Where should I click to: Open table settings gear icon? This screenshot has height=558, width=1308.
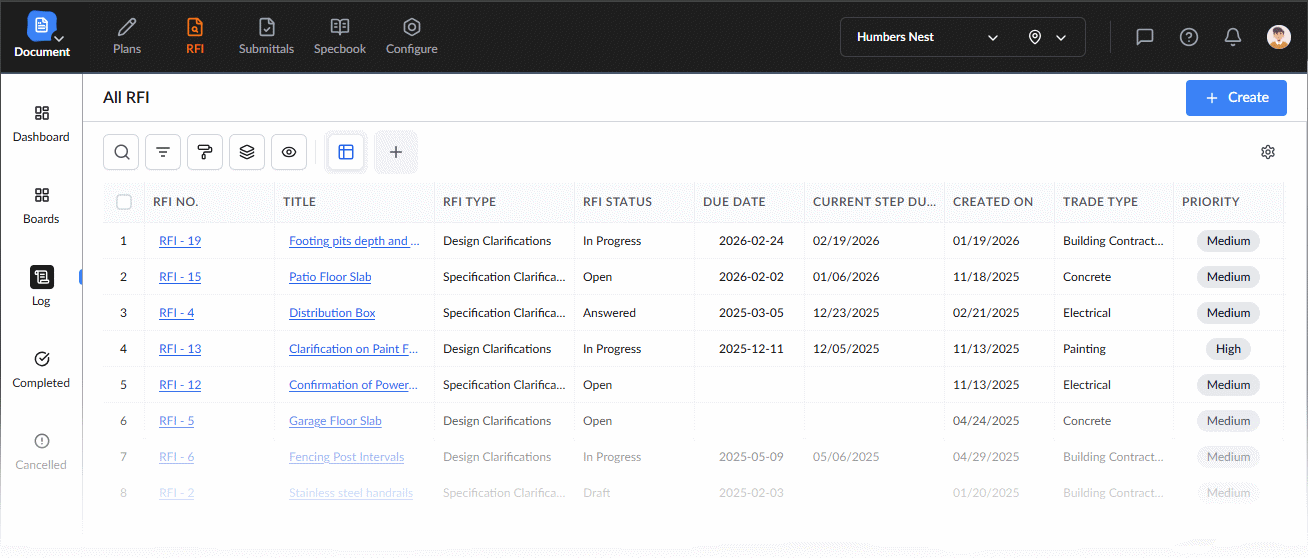(1268, 152)
